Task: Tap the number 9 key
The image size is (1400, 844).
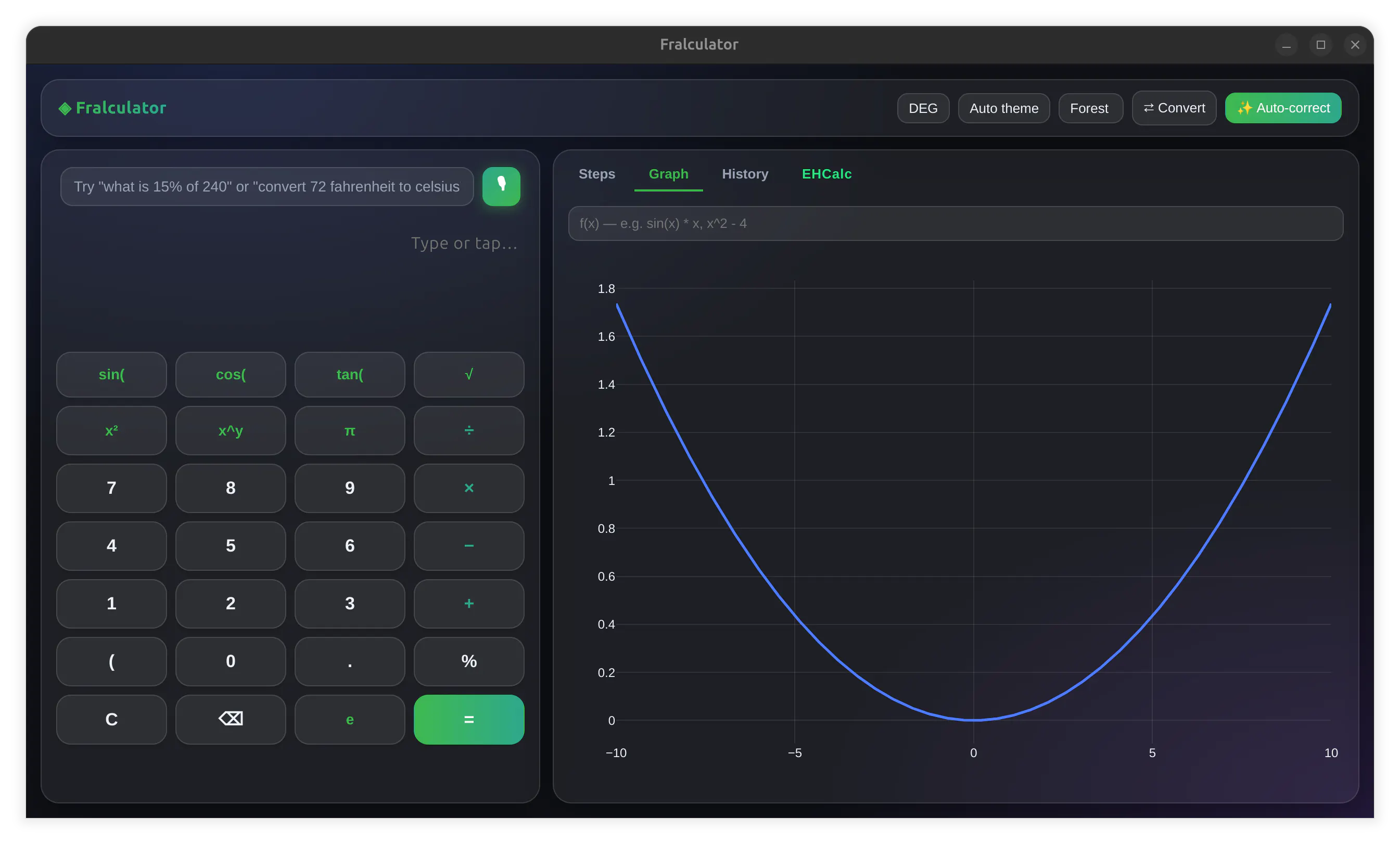Action: [350, 488]
